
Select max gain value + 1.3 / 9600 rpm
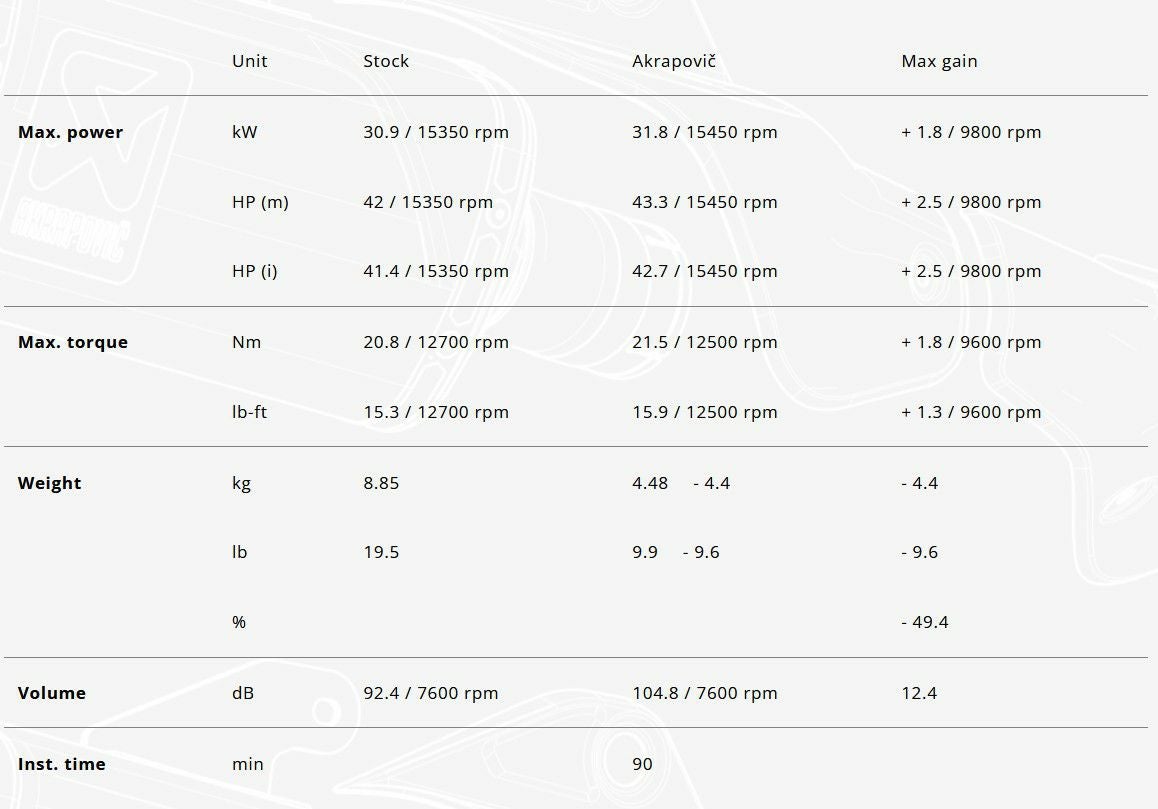coord(971,412)
